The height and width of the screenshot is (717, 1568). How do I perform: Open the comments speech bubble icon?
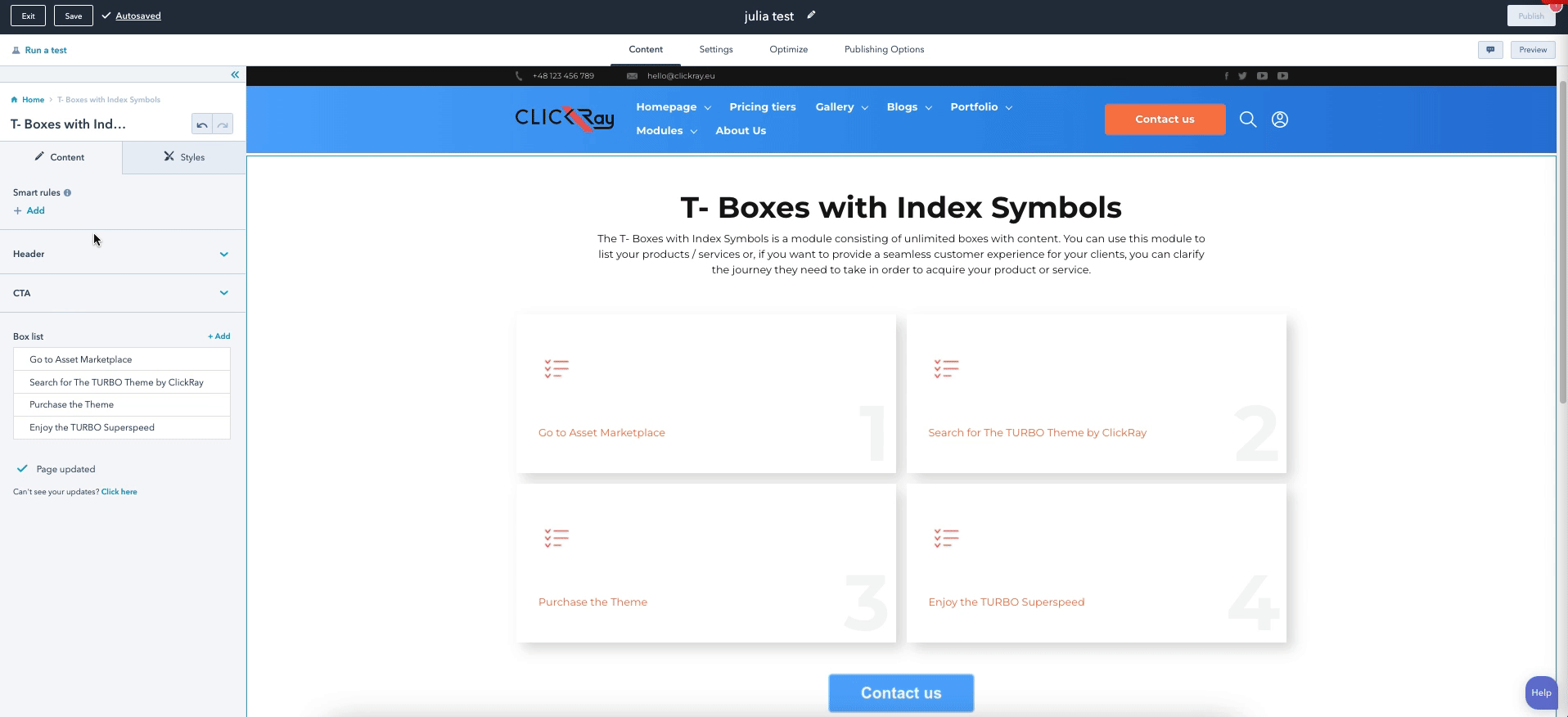coord(1490,50)
